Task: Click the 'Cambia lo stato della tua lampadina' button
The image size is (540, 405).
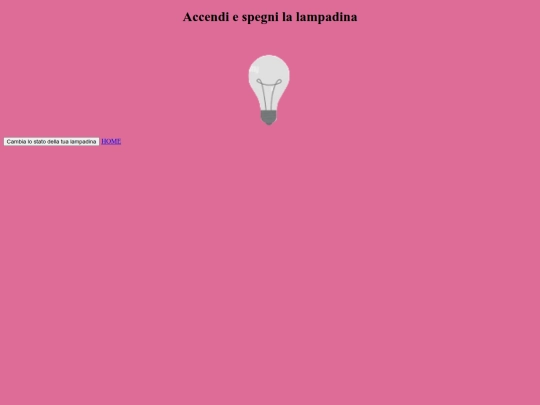Action: (51, 142)
